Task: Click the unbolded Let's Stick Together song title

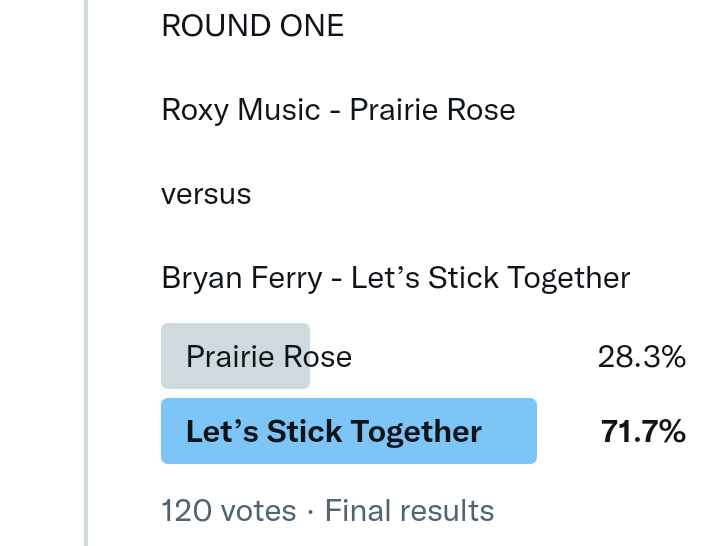Action: pyautogui.click(x=490, y=277)
